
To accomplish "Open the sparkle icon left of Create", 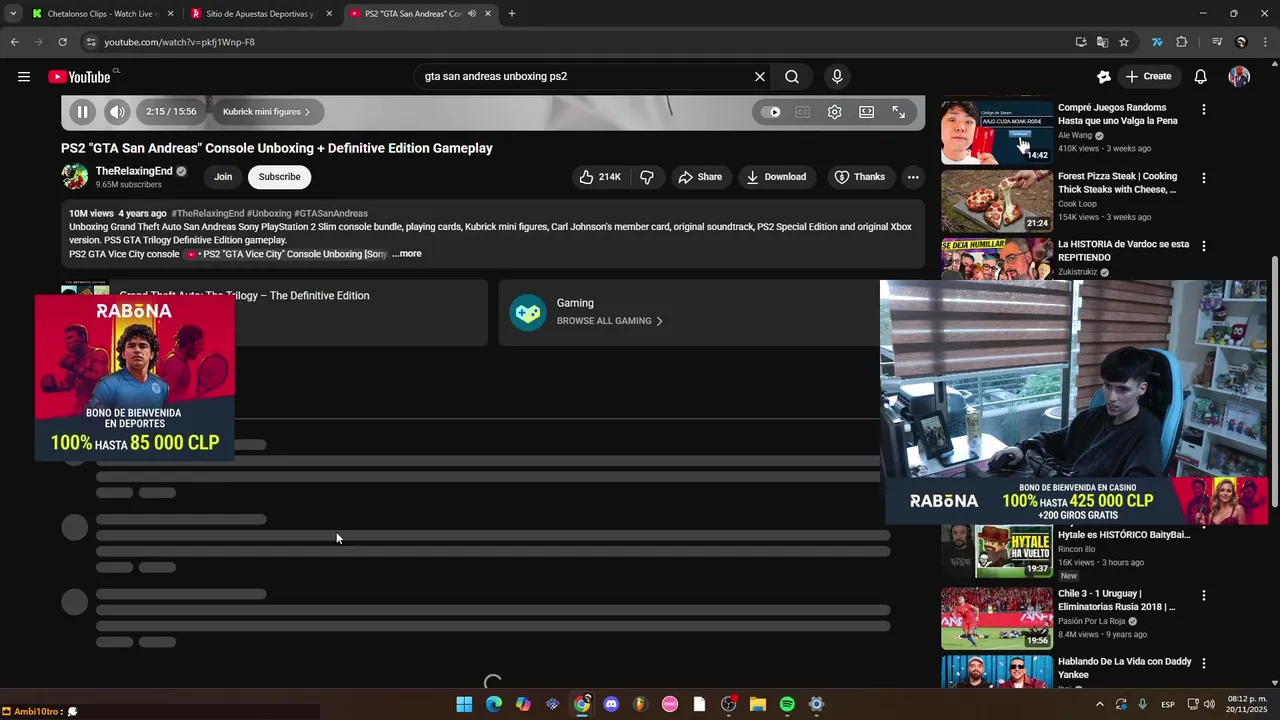I will (x=1104, y=76).
